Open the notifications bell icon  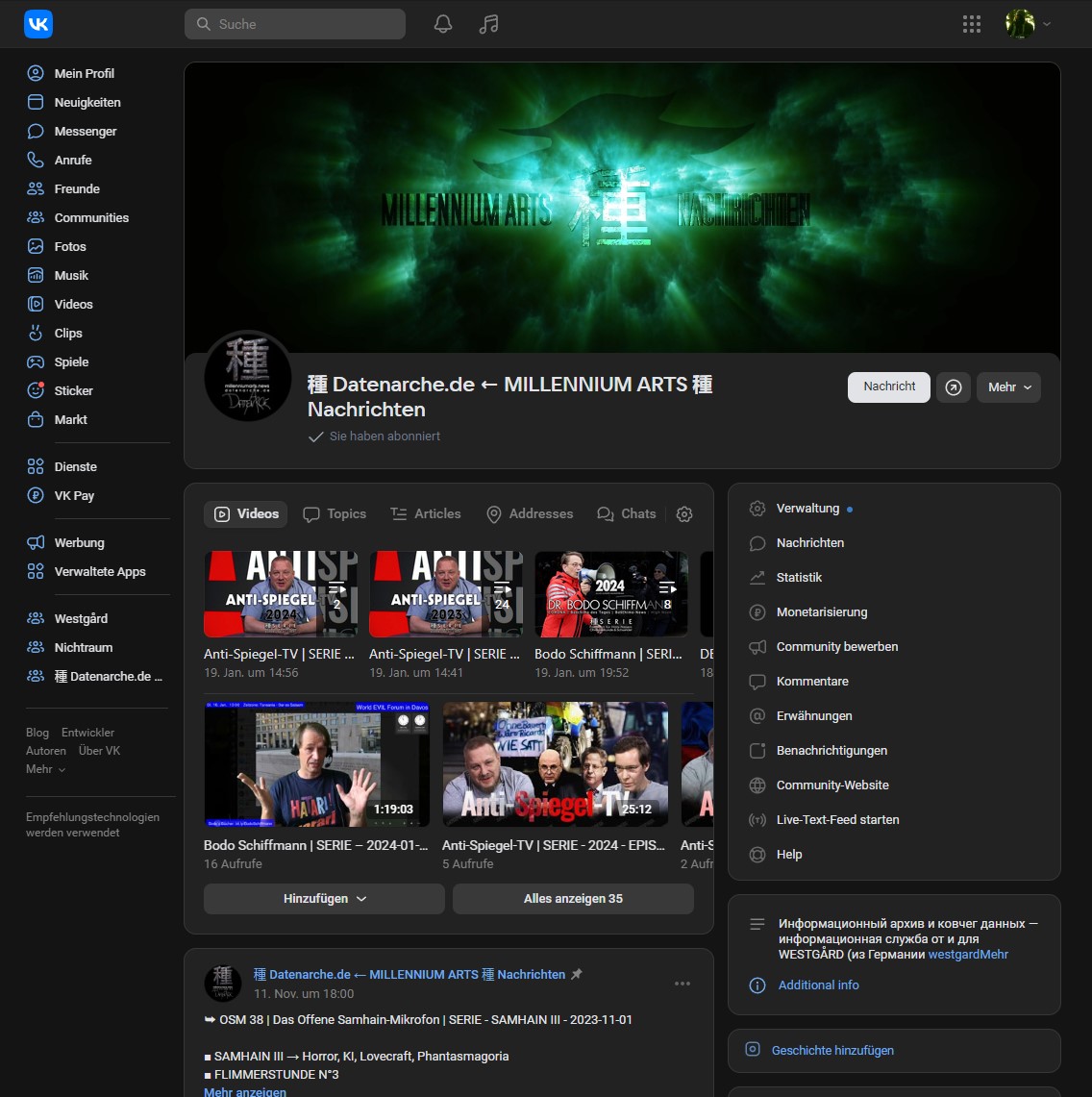pos(443,24)
